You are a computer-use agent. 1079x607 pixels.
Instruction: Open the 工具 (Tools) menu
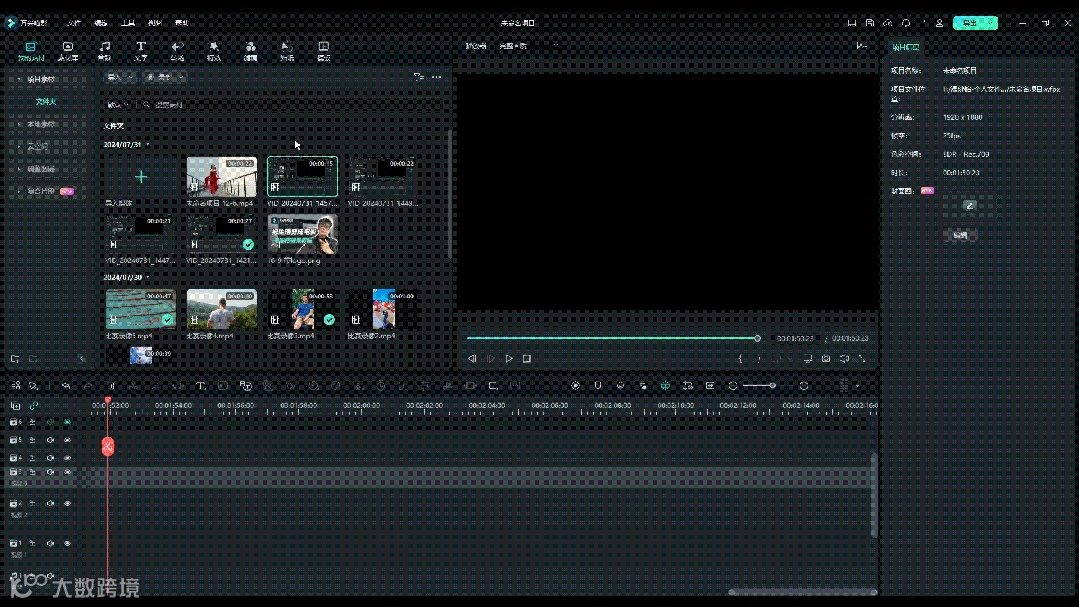(x=128, y=23)
